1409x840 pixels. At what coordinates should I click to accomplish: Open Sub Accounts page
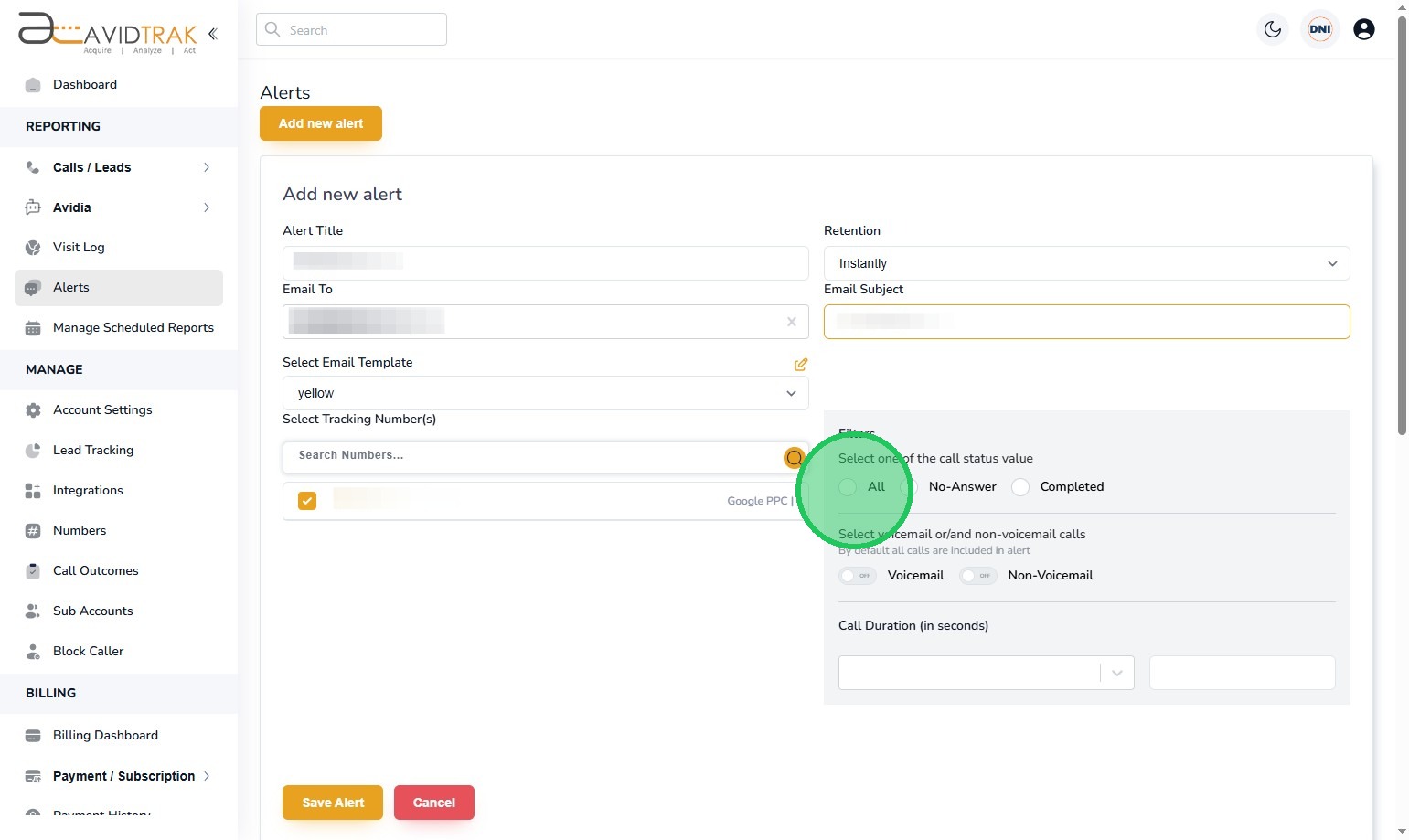coord(93,611)
